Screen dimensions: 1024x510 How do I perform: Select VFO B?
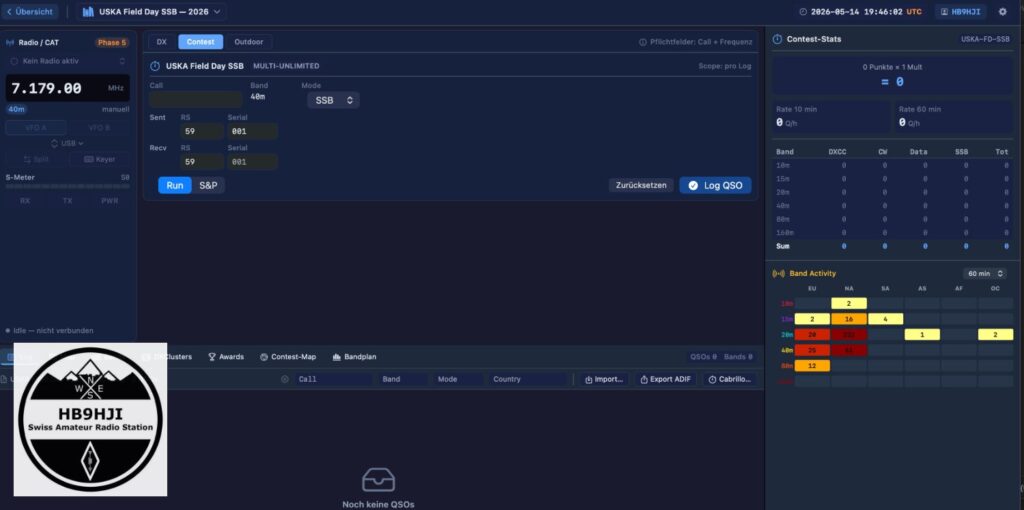(99, 128)
